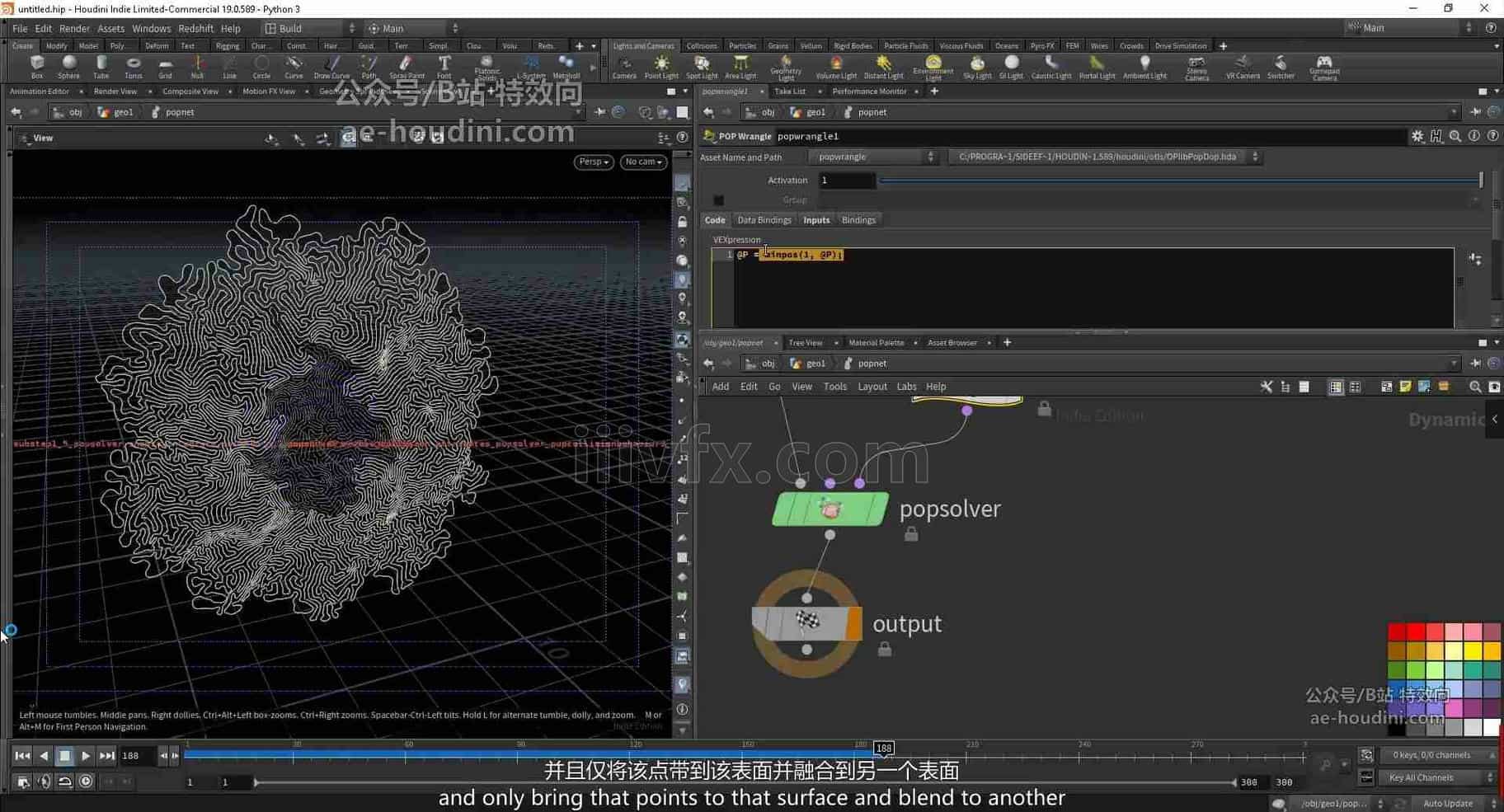The height and width of the screenshot is (812, 1504).
Task: Toggle Auto Update mode in status bar
Action: pos(1448,803)
